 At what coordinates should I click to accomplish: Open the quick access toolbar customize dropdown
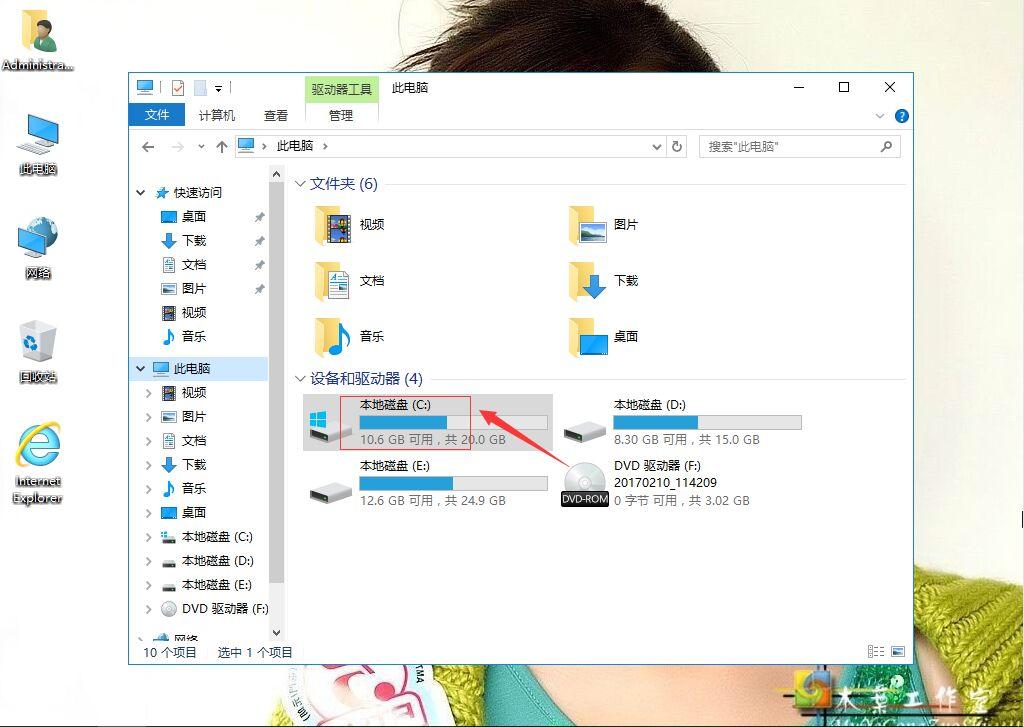coord(219,88)
